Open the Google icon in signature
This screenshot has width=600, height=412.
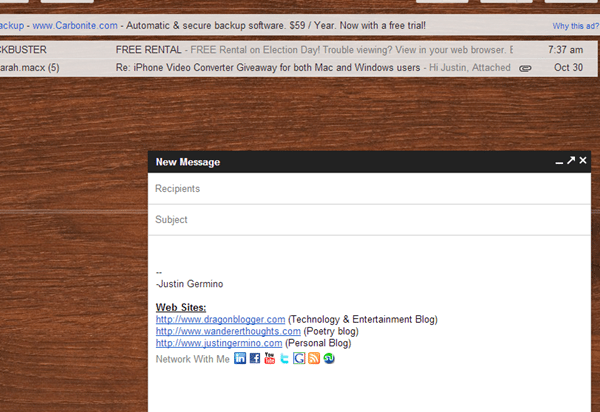tap(299, 358)
